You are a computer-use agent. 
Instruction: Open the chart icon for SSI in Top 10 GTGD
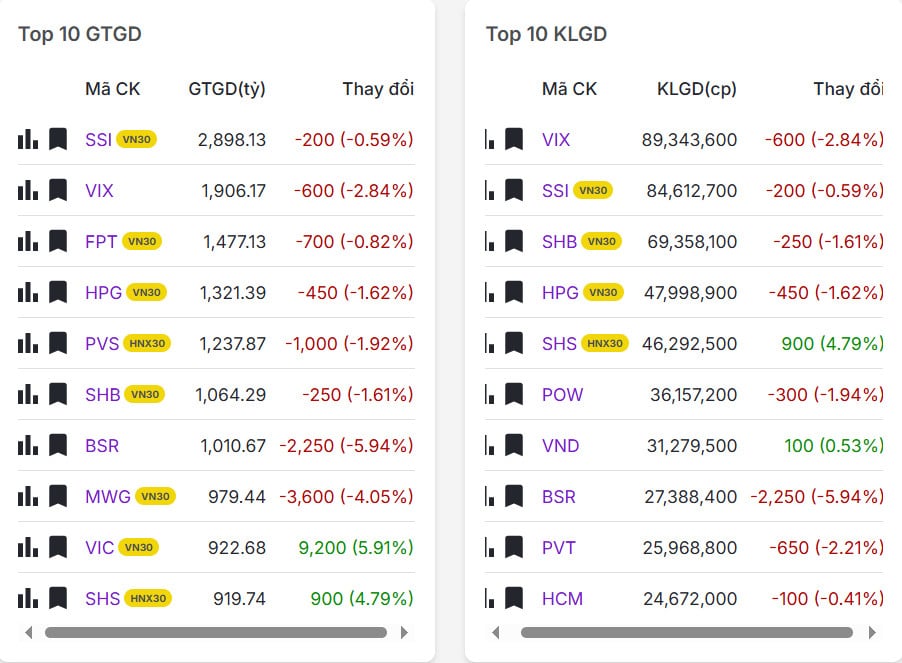[x=28, y=139]
